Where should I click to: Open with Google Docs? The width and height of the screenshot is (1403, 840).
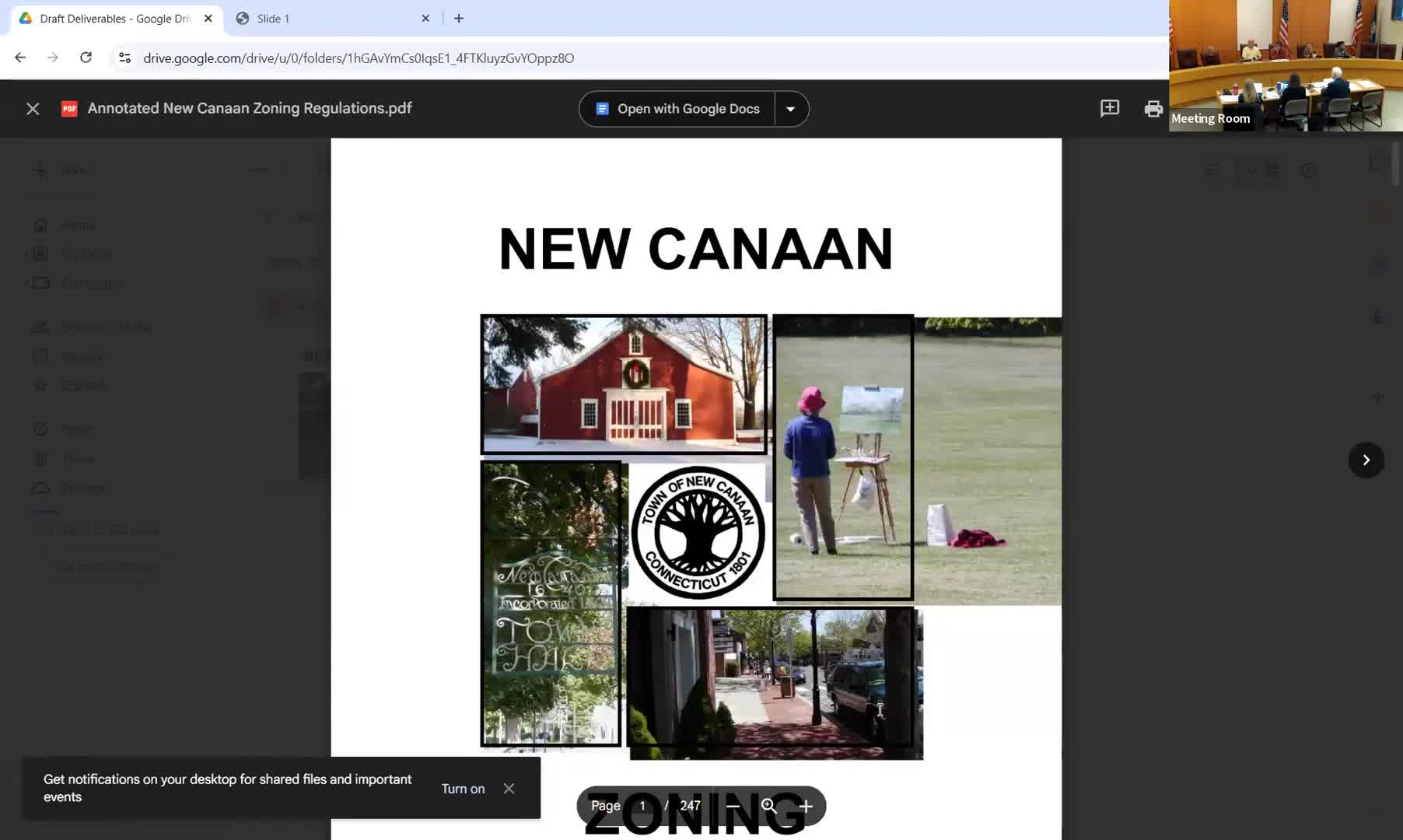[677, 109]
